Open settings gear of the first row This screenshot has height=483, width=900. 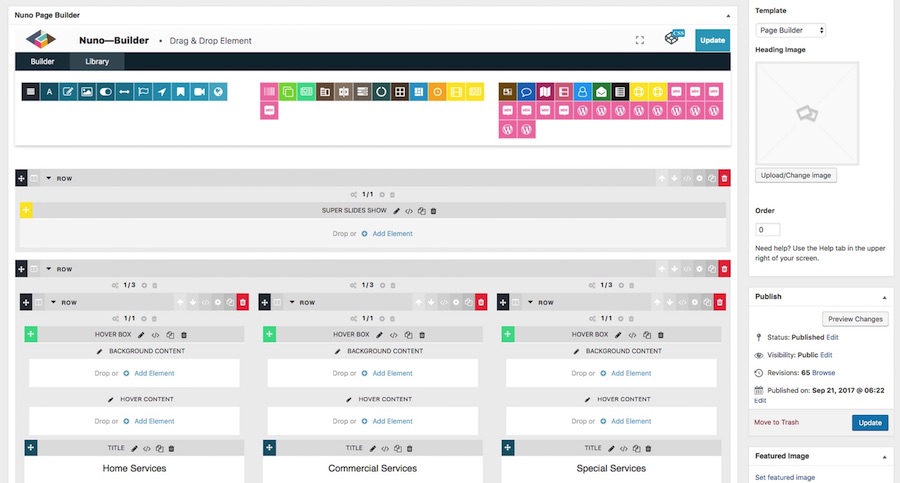pos(699,179)
